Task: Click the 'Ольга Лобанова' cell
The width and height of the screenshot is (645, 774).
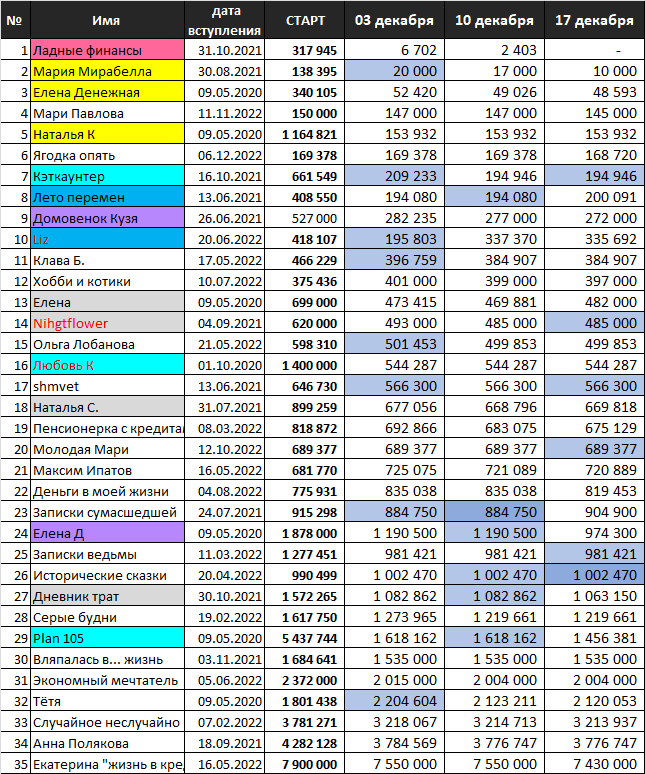Action: point(107,344)
